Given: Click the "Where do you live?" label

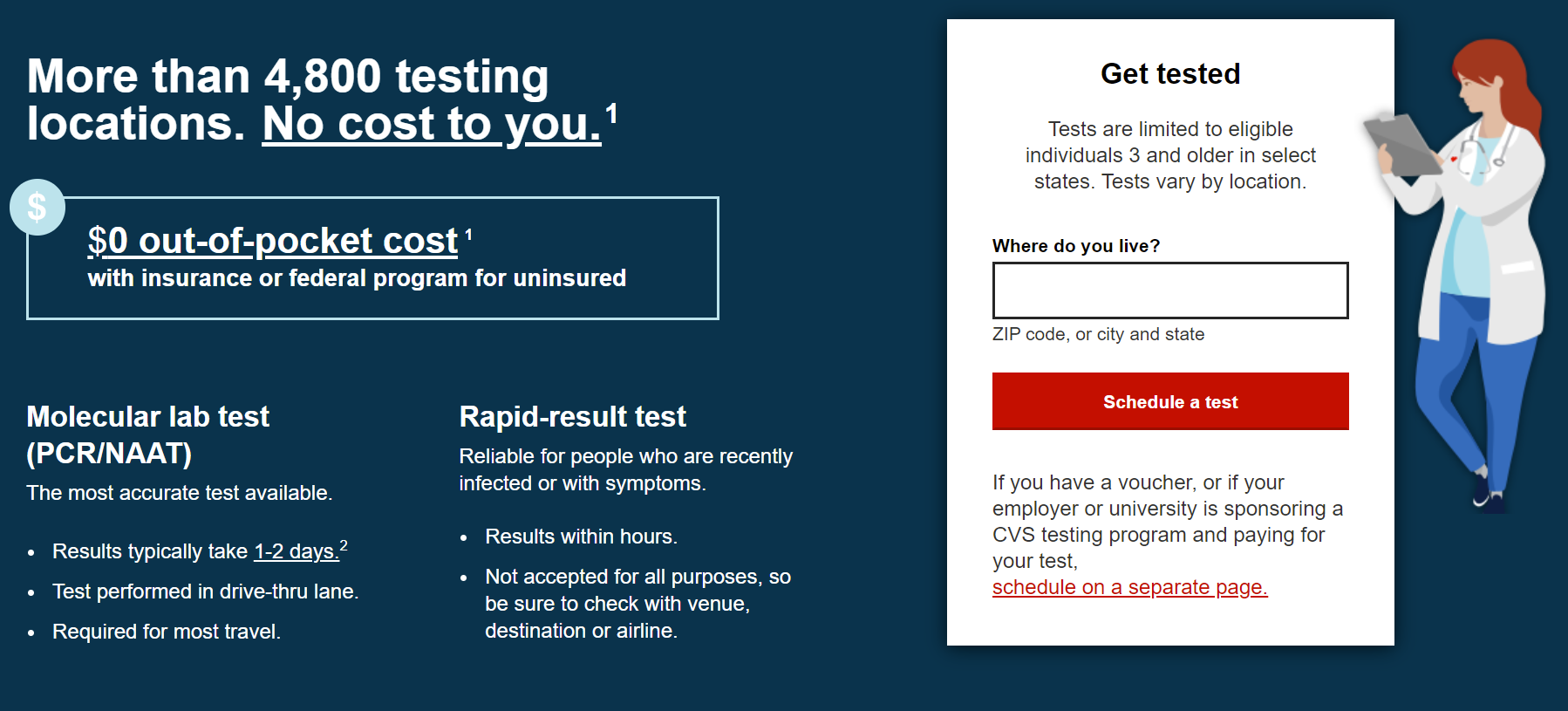Looking at the screenshot, I should [1076, 246].
